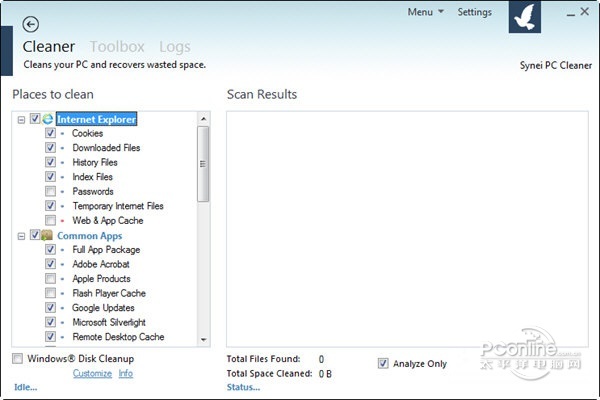Select the Adobe Acrobat label
The height and width of the screenshot is (400, 600).
[101, 264]
